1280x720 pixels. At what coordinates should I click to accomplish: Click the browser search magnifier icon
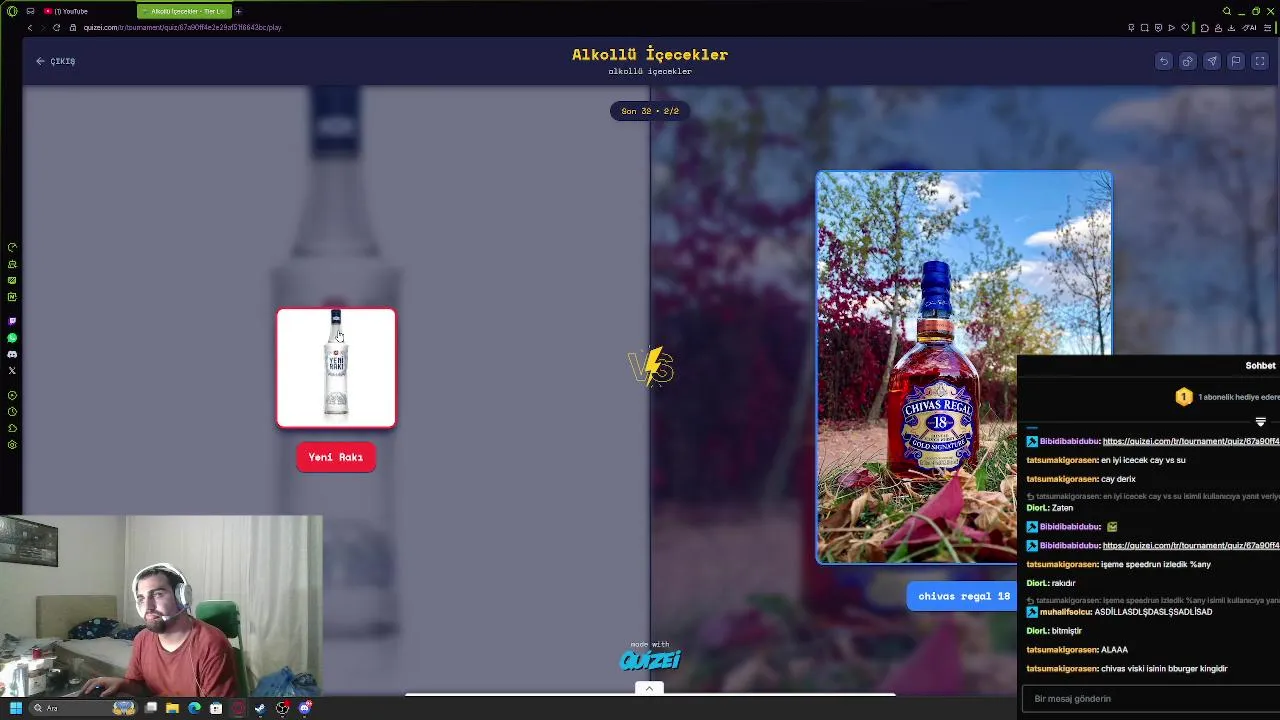[x=1227, y=11]
